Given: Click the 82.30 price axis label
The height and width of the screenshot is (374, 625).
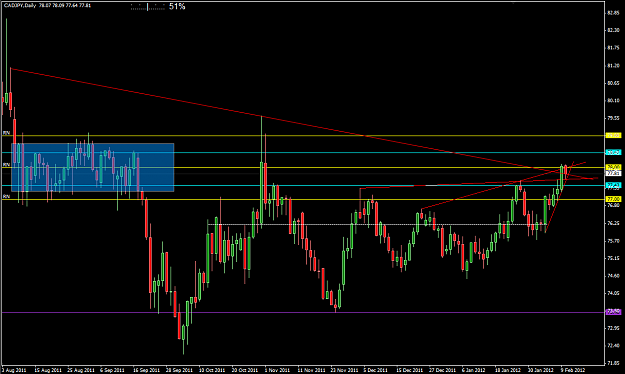Looking at the screenshot, I should tap(613, 30).
